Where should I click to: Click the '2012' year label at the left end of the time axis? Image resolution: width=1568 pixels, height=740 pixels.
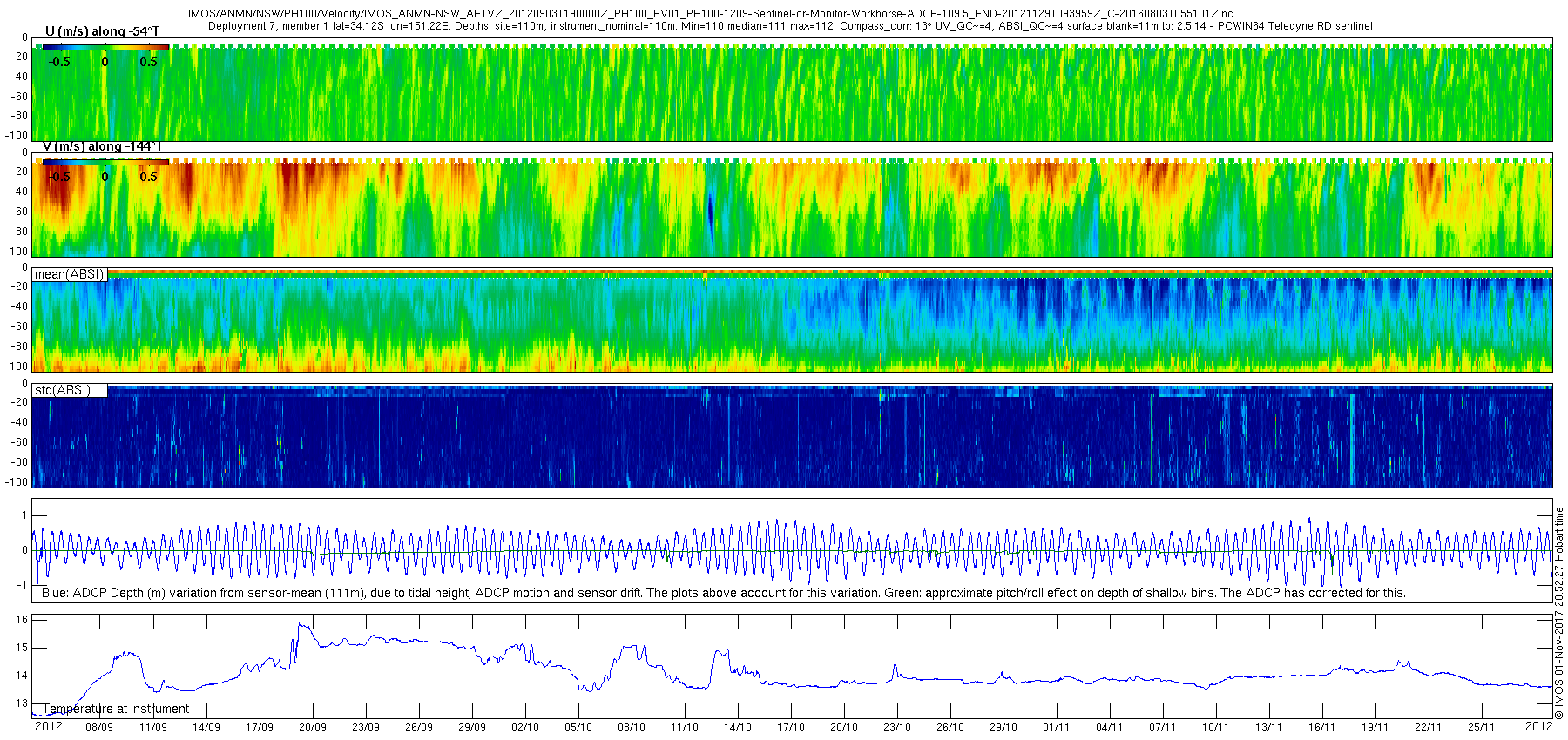click(x=49, y=726)
